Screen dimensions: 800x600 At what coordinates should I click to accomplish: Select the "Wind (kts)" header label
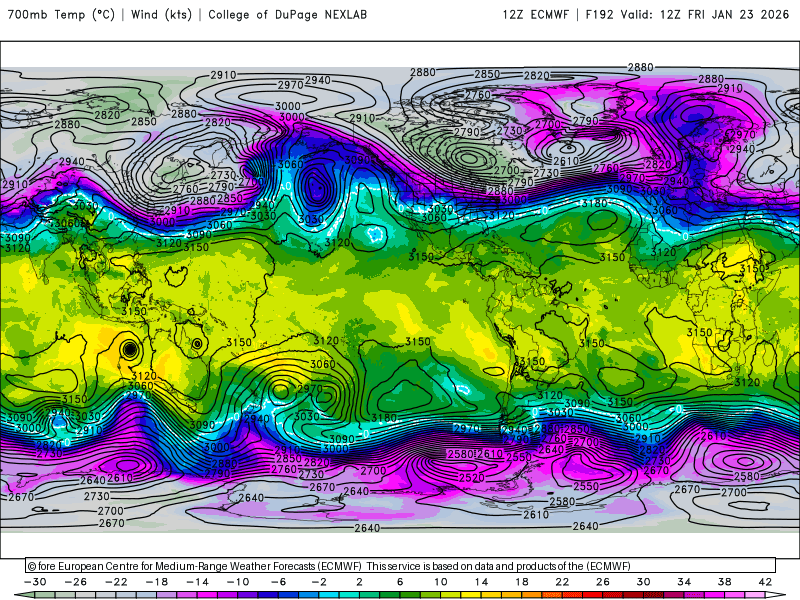click(x=161, y=15)
